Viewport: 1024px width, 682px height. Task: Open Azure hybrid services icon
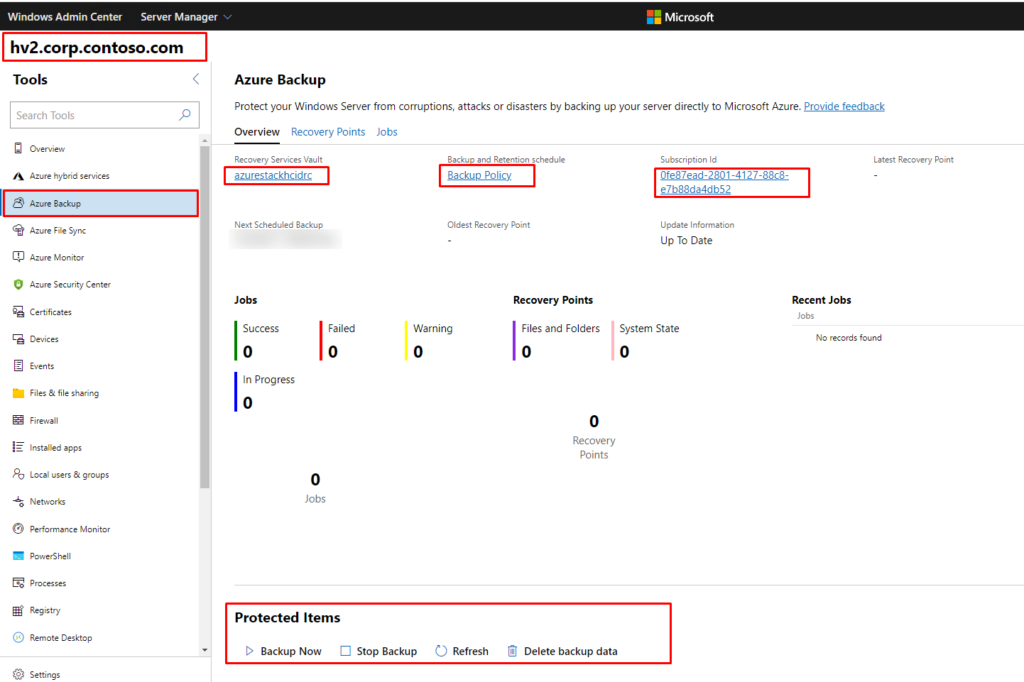coord(18,176)
